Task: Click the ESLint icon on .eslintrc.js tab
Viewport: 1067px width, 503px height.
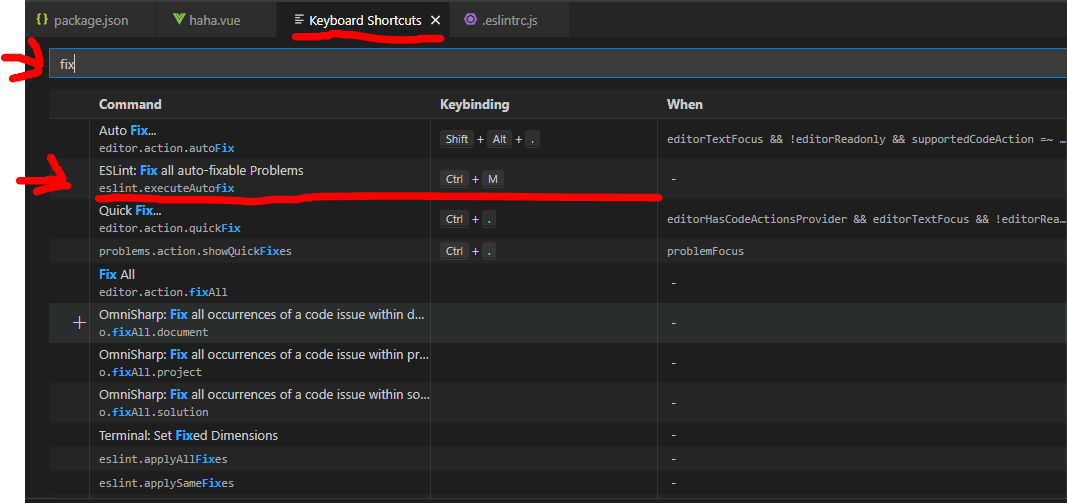Action: 471,20
